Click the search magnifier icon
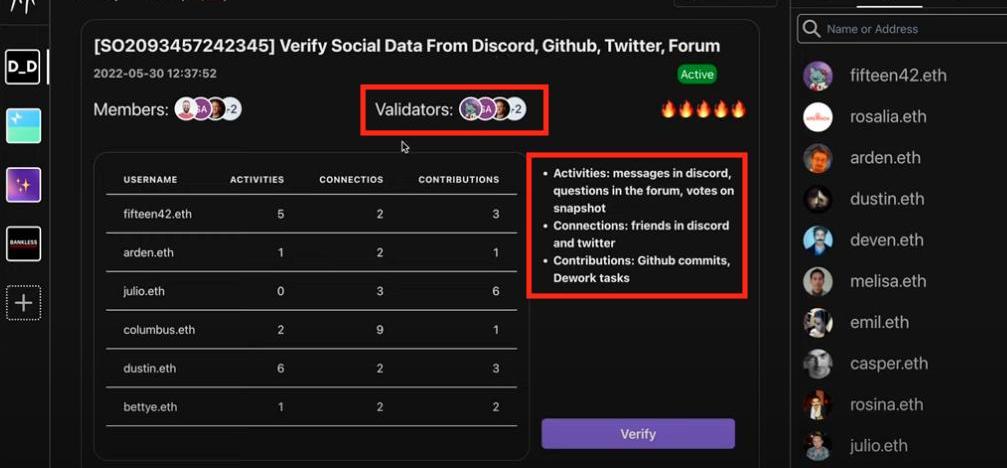 (811, 29)
